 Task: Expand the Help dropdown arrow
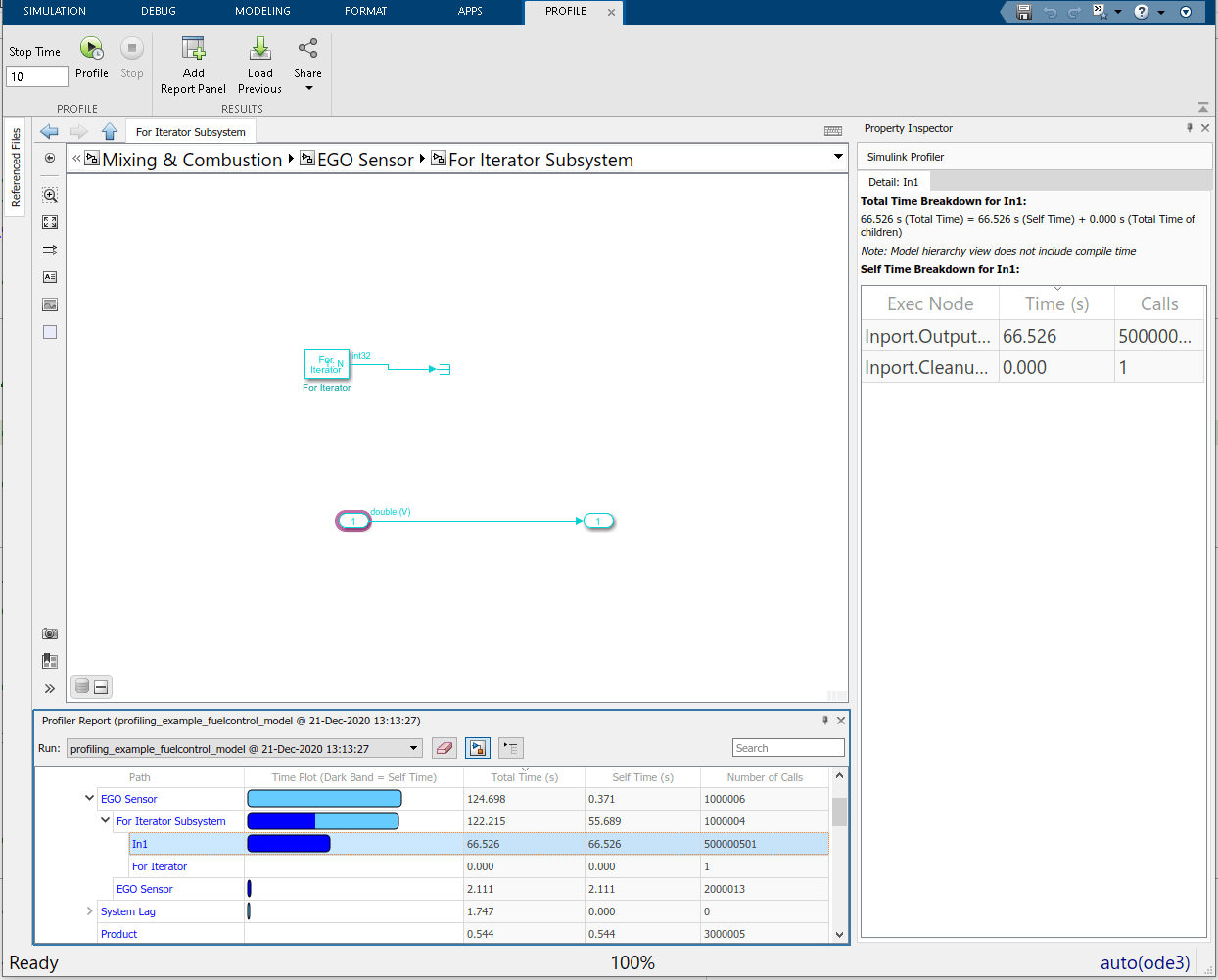pyautogui.click(x=1161, y=13)
